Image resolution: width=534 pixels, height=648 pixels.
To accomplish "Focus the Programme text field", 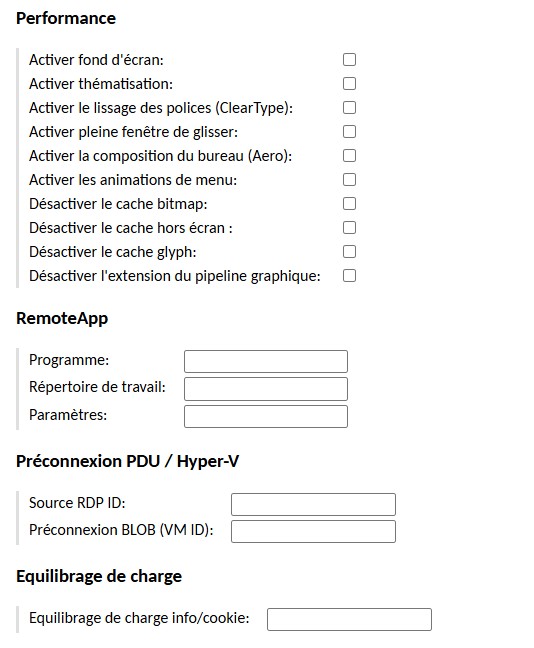I will coord(266,362).
